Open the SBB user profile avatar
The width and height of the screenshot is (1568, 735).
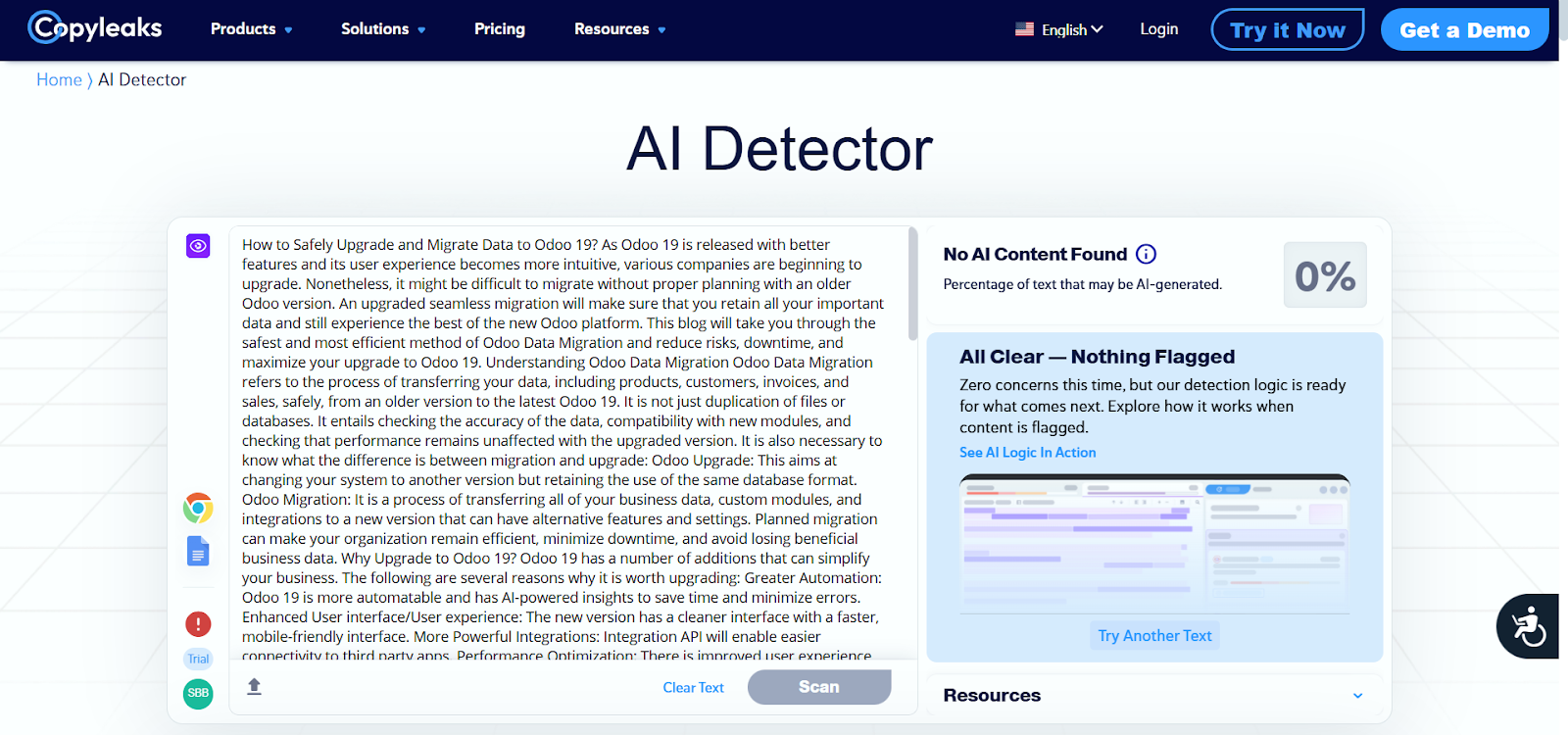(x=198, y=693)
